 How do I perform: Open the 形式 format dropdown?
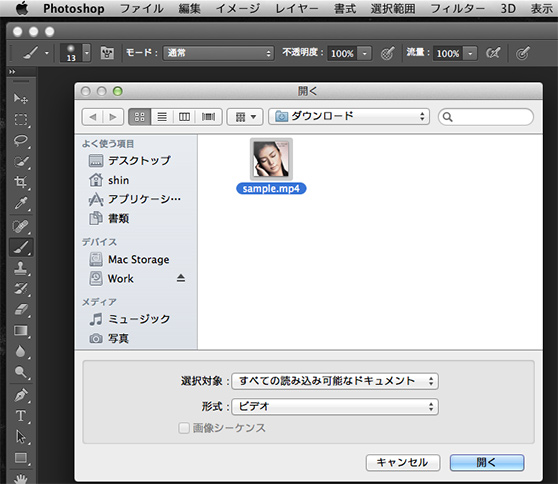335,407
